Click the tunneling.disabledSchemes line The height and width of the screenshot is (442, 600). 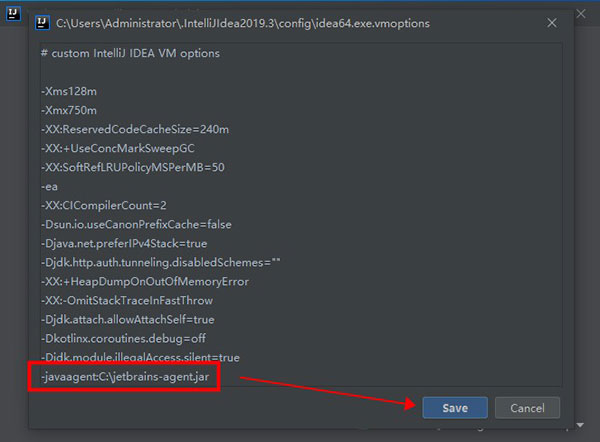coord(161,263)
